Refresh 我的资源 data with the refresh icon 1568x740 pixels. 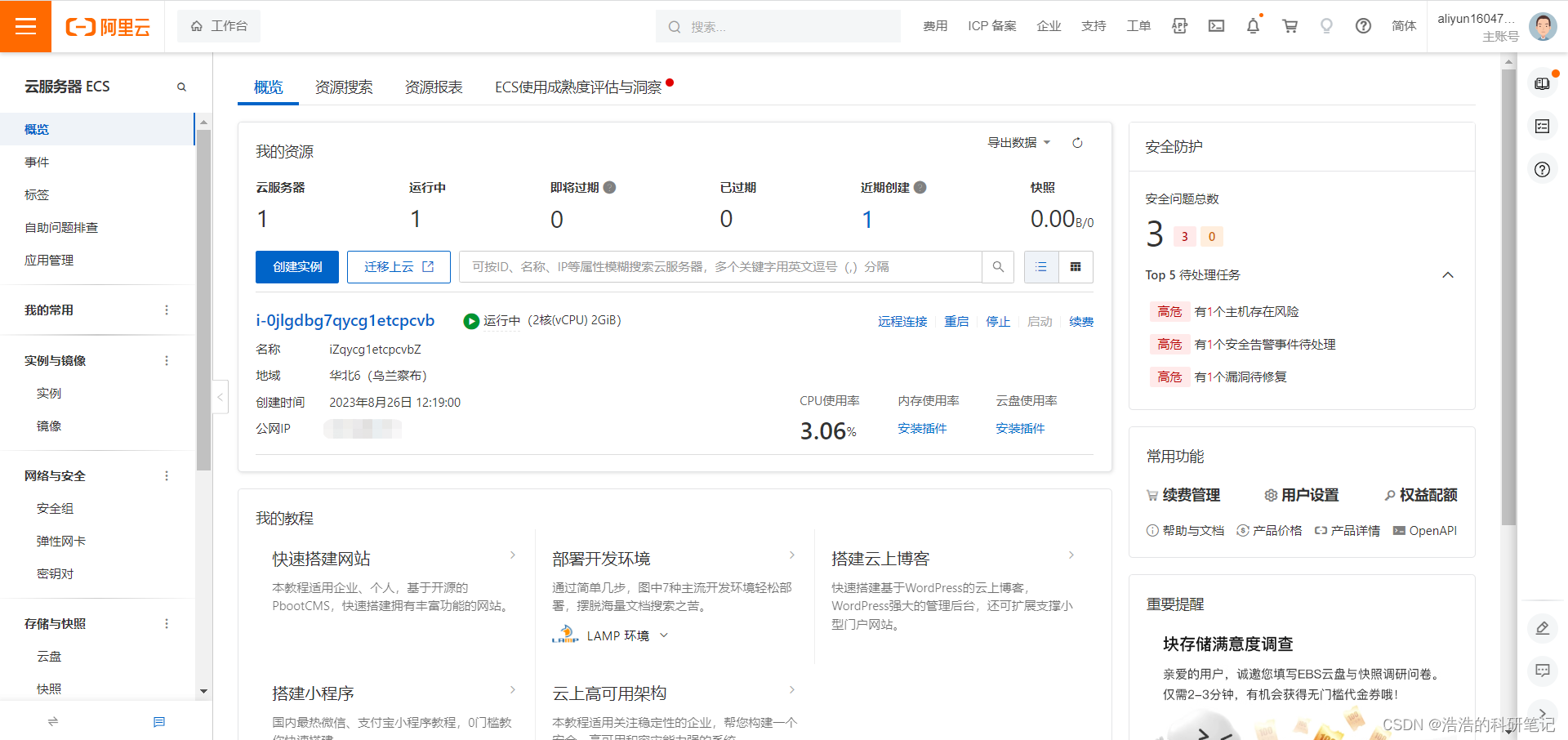(x=1077, y=142)
